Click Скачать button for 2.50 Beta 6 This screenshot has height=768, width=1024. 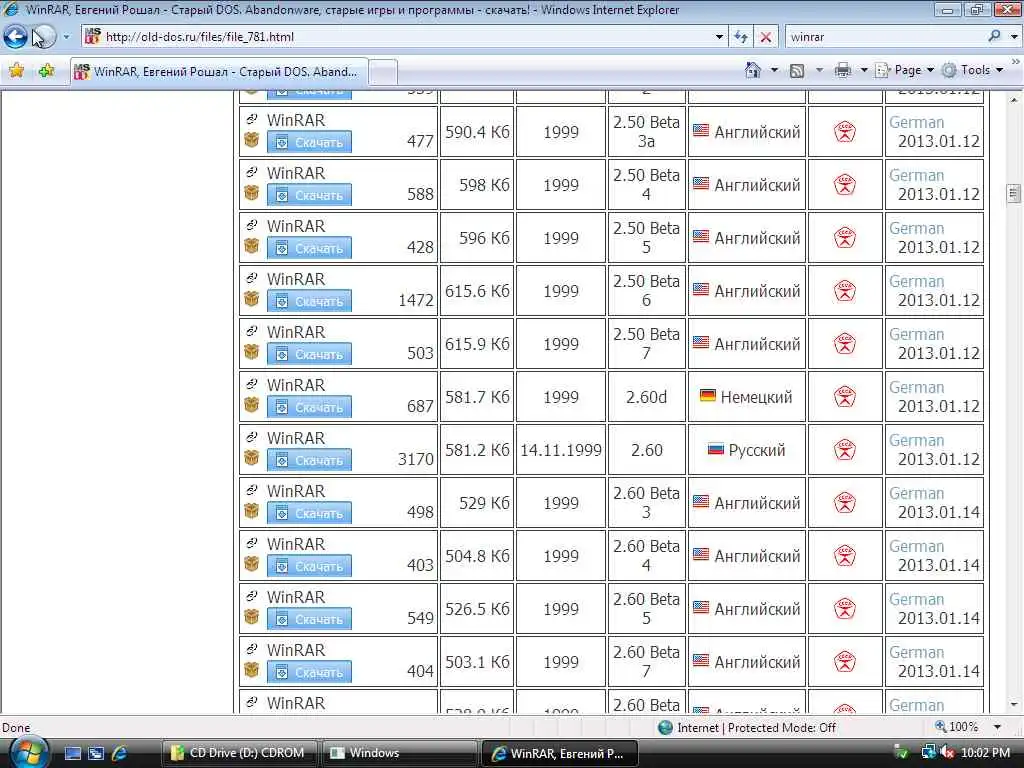tap(309, 301)
